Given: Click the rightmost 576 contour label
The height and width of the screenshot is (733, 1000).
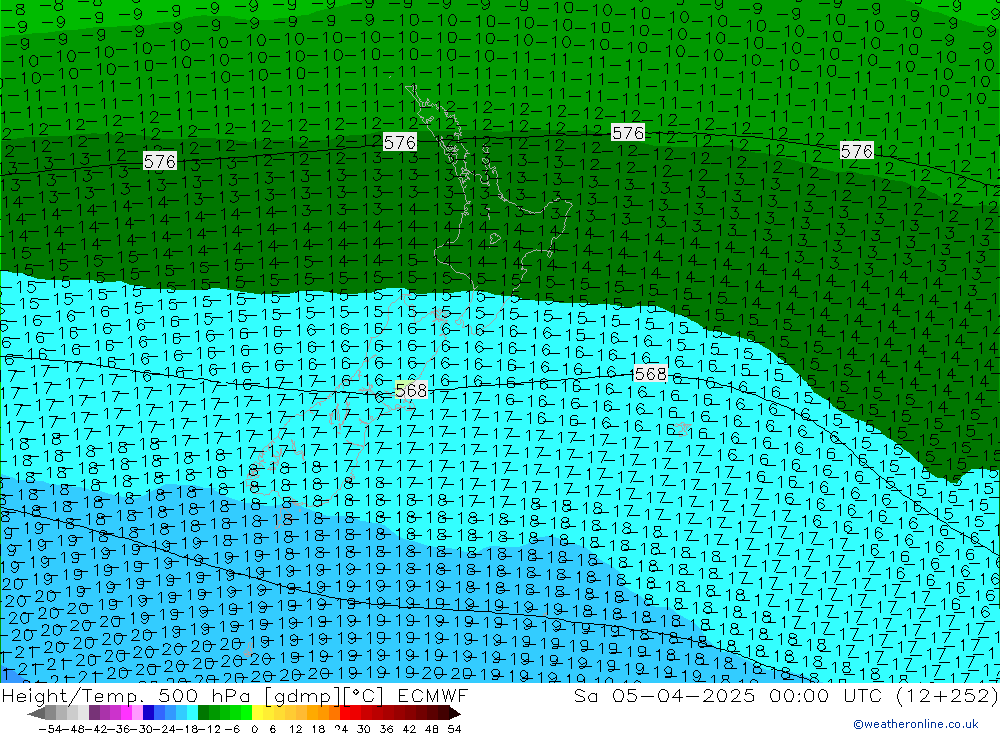Looking at the screenshot, I should (857, 151).
